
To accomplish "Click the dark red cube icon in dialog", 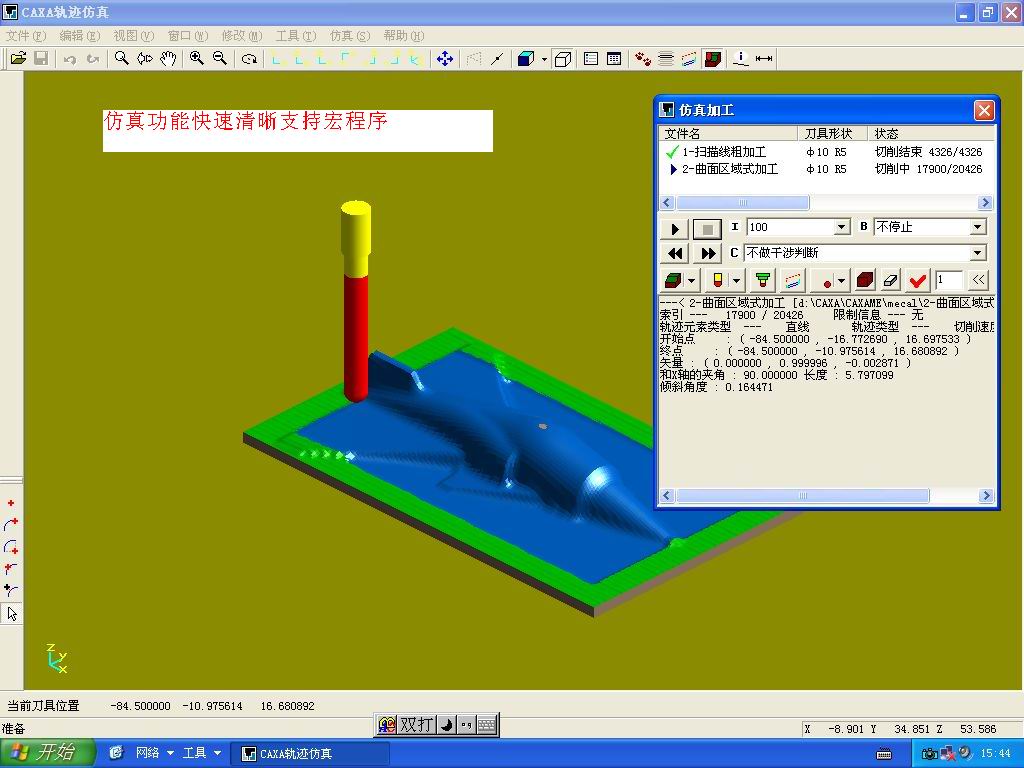I will [865, 281].
